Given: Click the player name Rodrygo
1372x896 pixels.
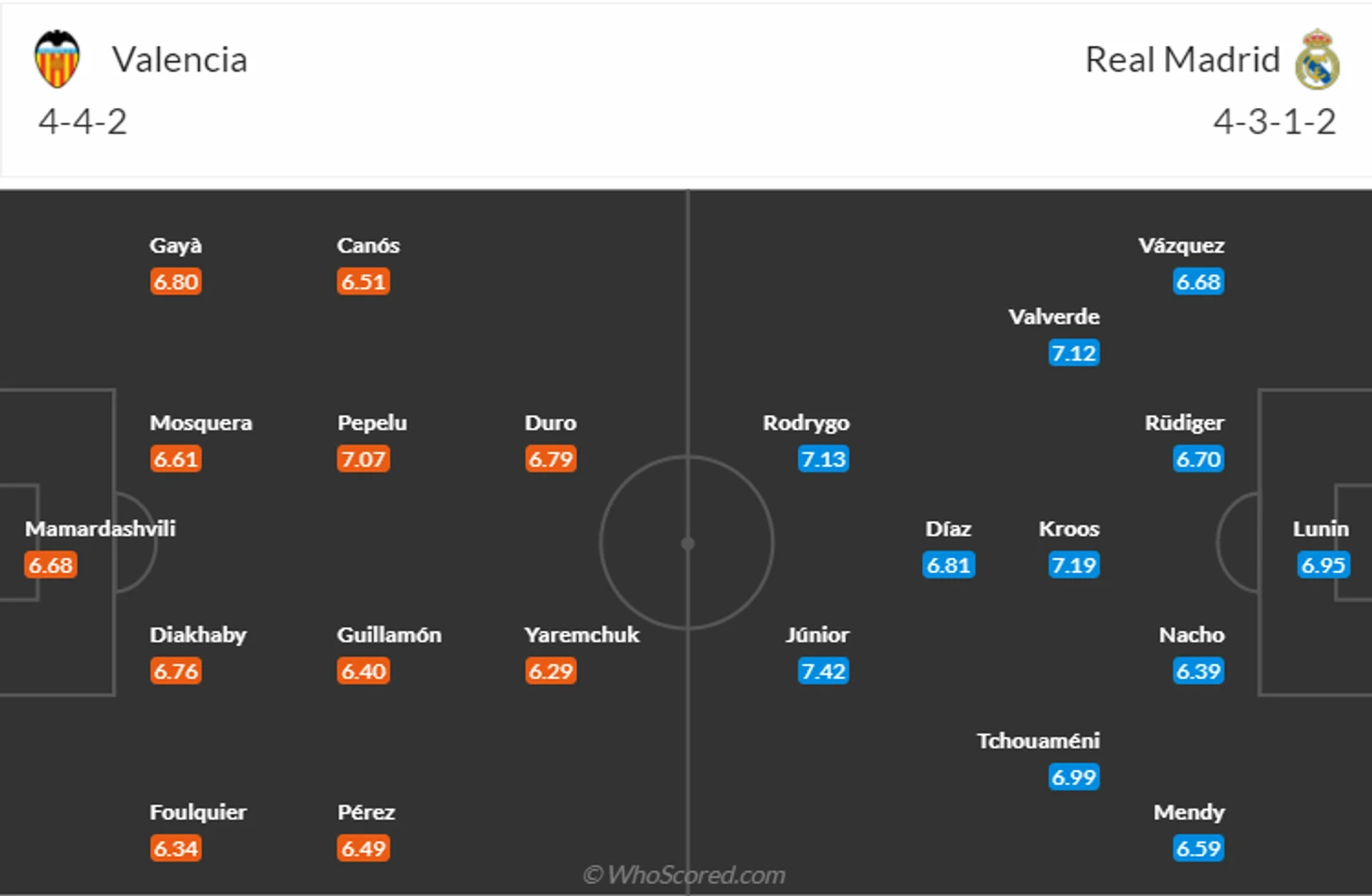Looking at the screenshot, I should pos(805,423).
